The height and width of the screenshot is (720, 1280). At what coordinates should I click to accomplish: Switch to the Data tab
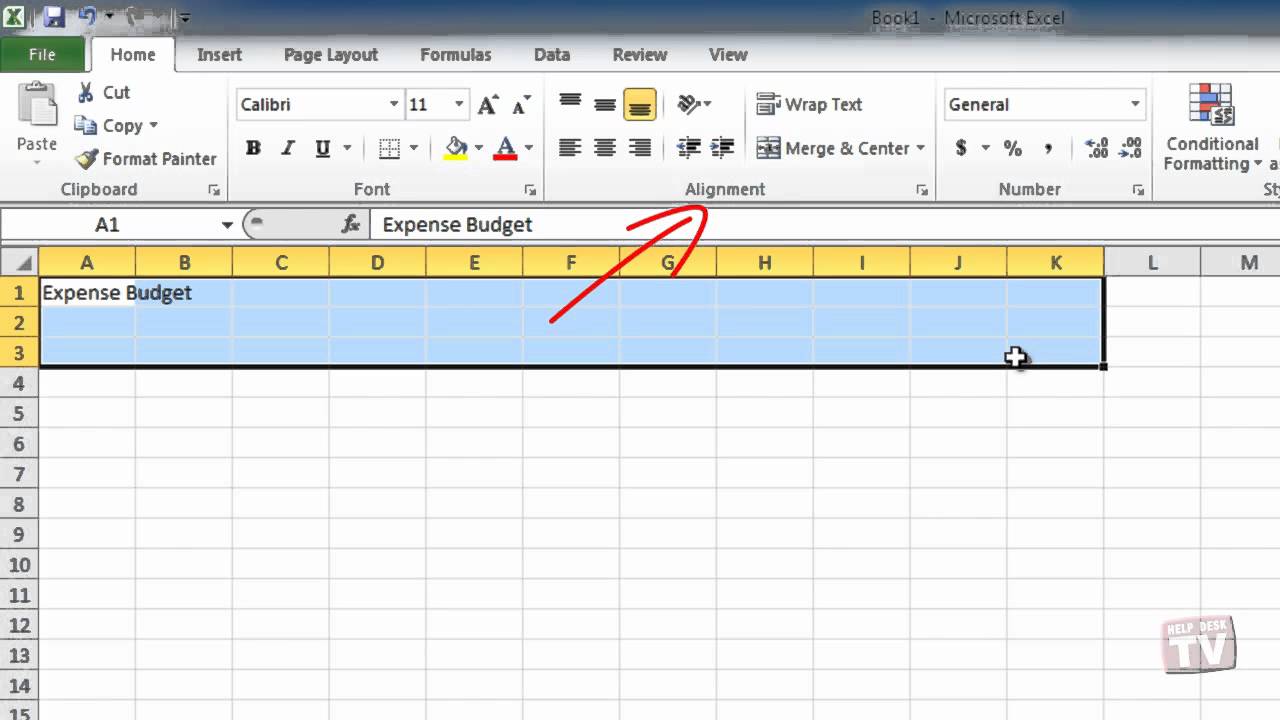point(551,55)
